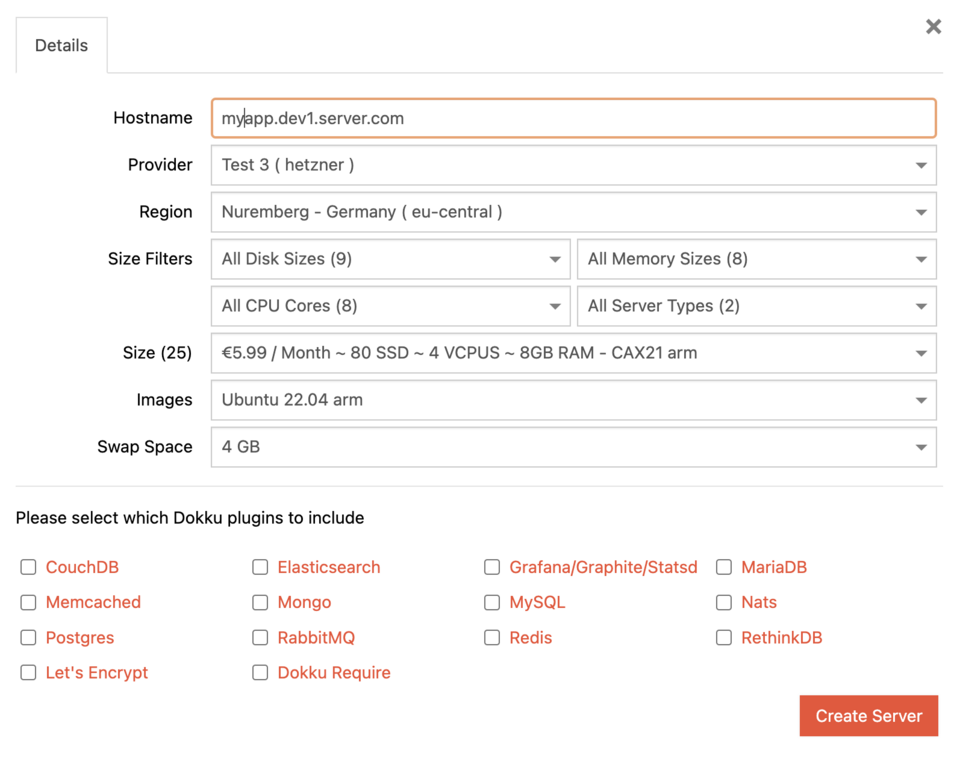Open the Elasticsearch plugin link

(329, 567)
